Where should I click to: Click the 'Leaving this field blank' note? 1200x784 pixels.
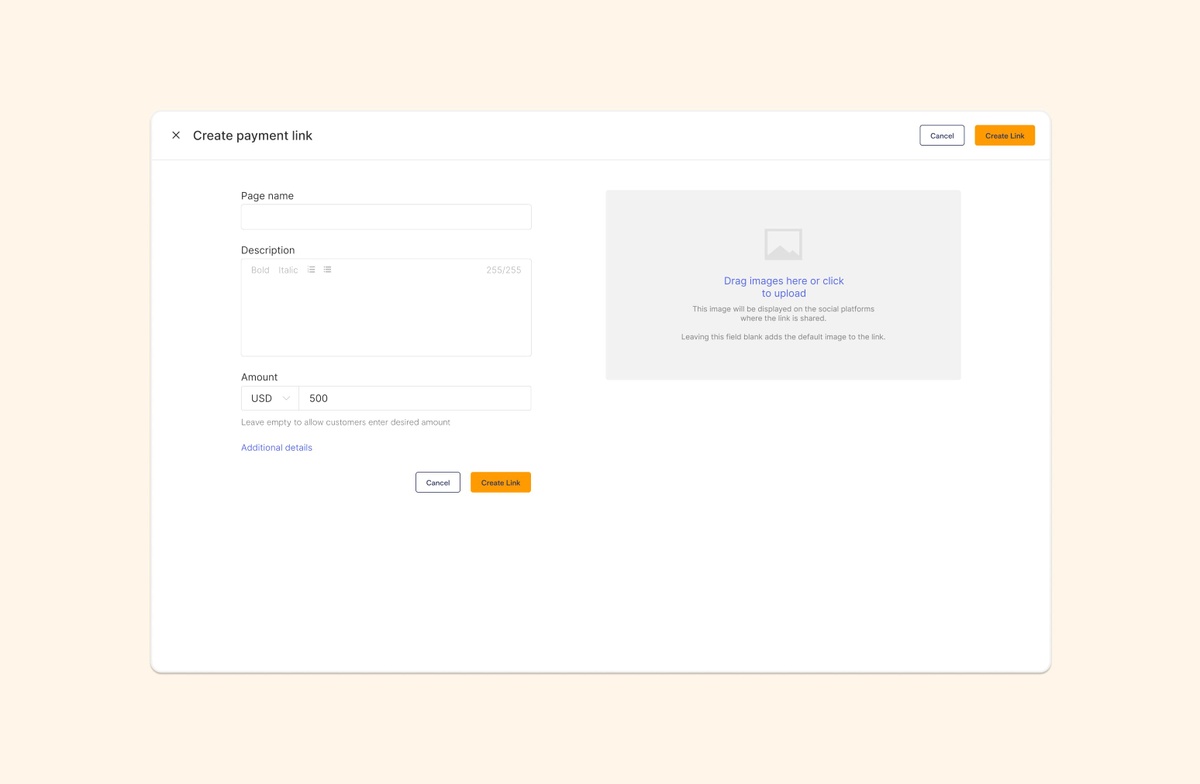[x=783, y=337]
